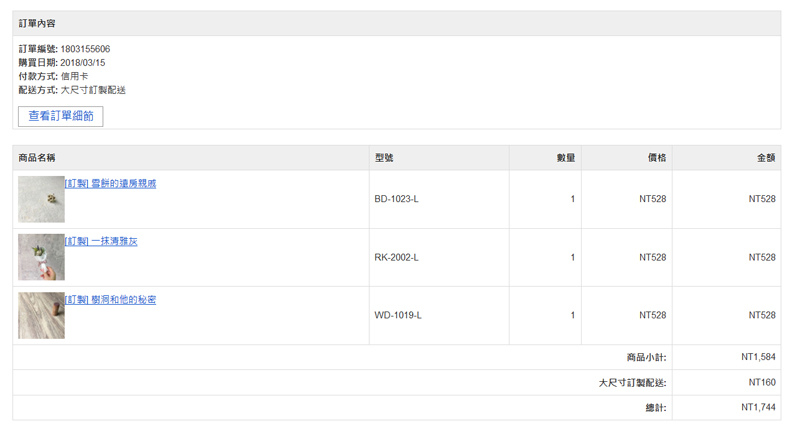Click the 訂單內容 section heading

[x=37, y=23]
